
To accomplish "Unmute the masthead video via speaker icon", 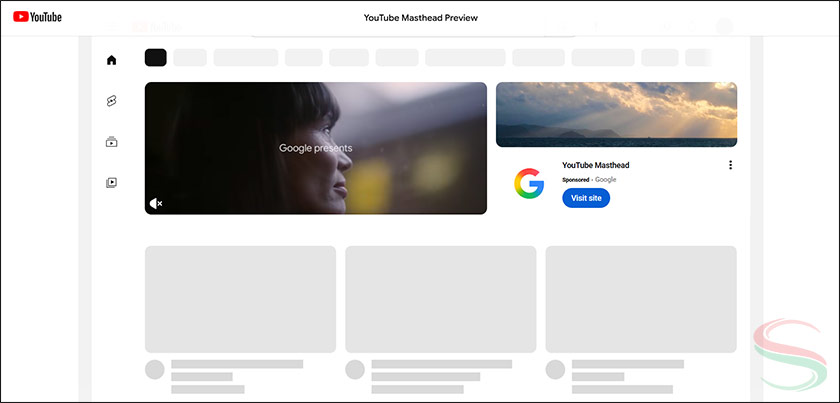I will pos(156,203).
